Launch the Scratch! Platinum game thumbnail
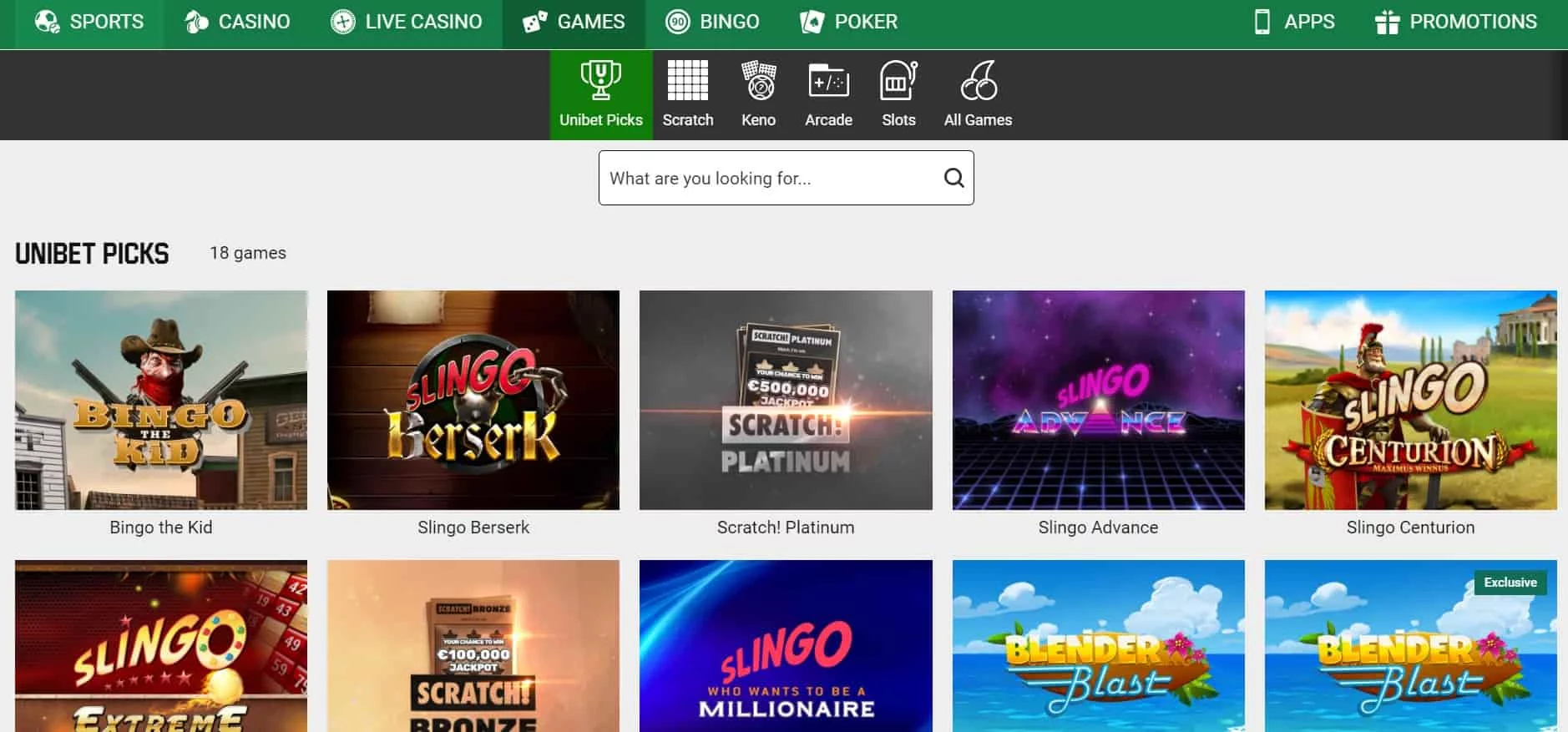 786,400
